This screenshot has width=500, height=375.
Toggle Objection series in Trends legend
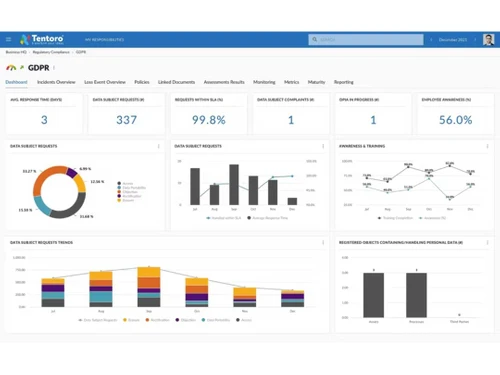[186, 320]
